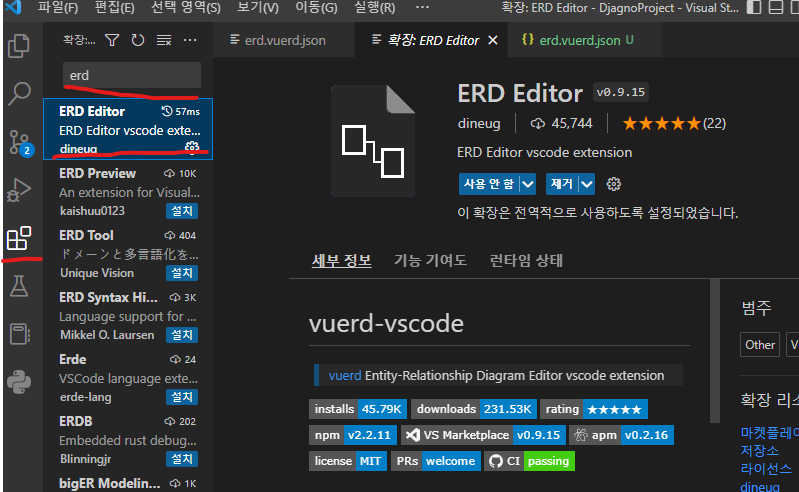Click the npm v2.2.11 badge
Screen dimensions: 799x492
353,435
